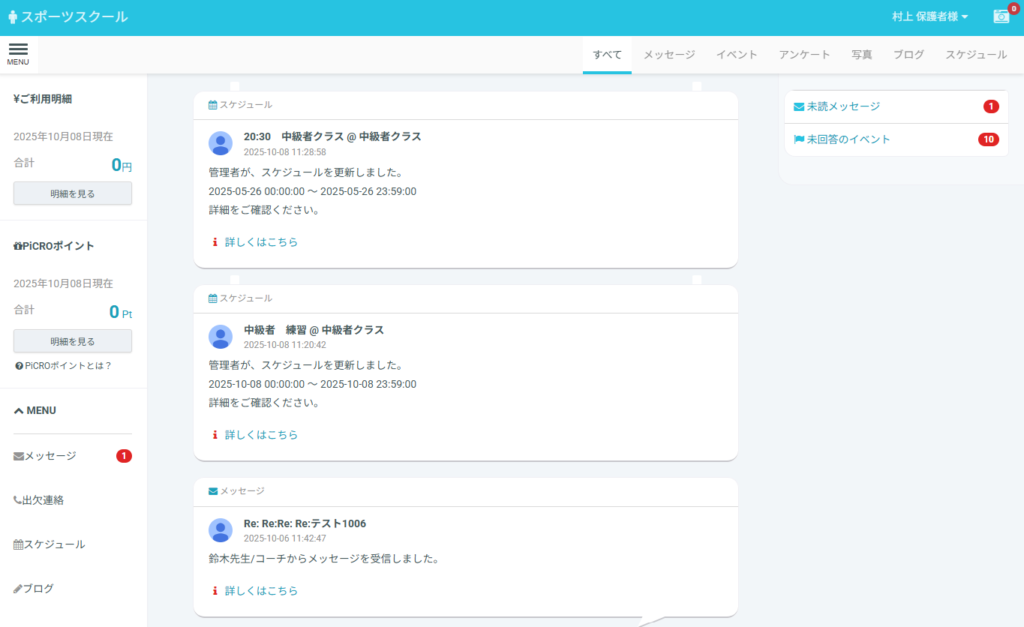
Task: Switch to the メッセージ tab
Action: click(669, 55)
